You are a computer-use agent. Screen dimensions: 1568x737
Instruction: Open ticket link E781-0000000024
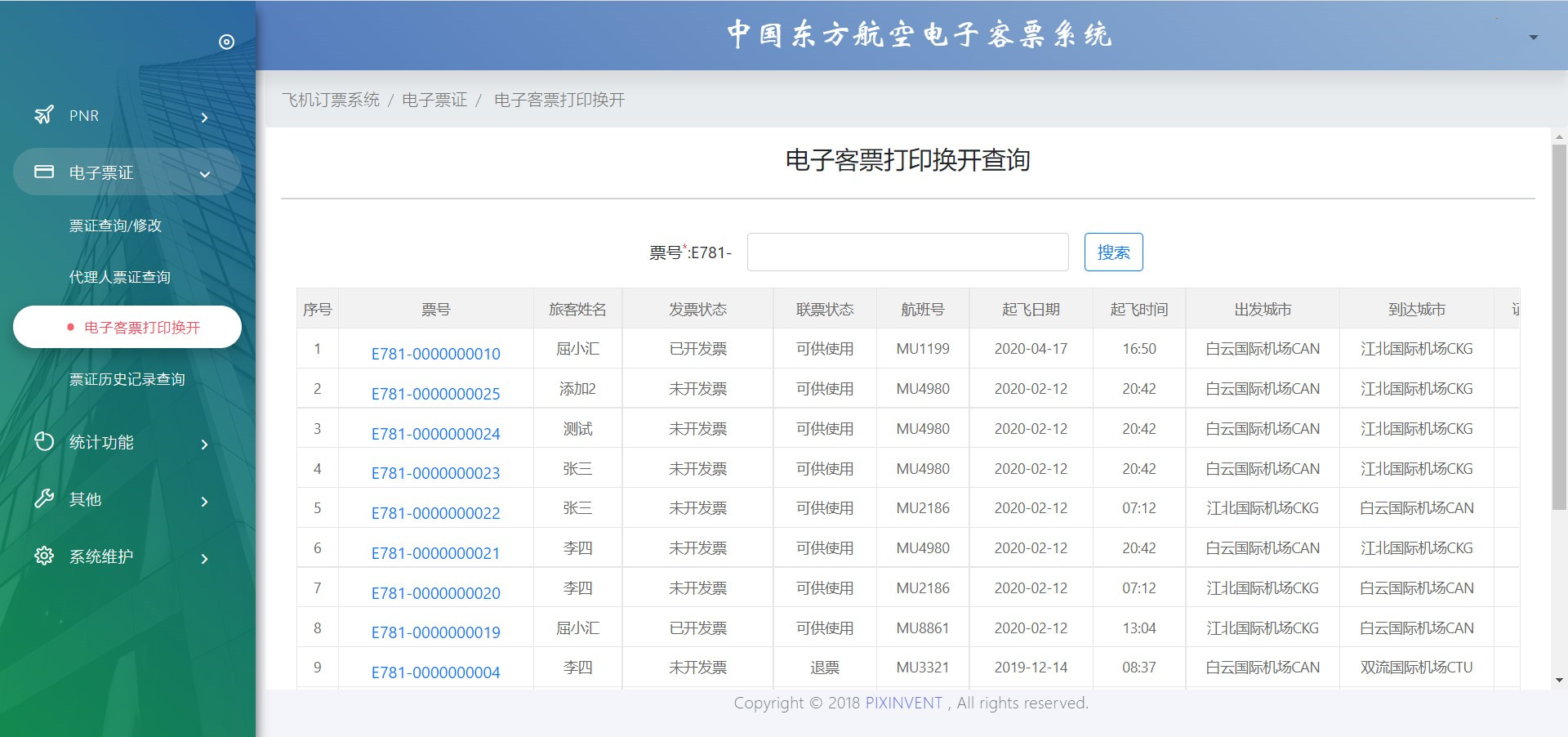[x=435, y=434]
